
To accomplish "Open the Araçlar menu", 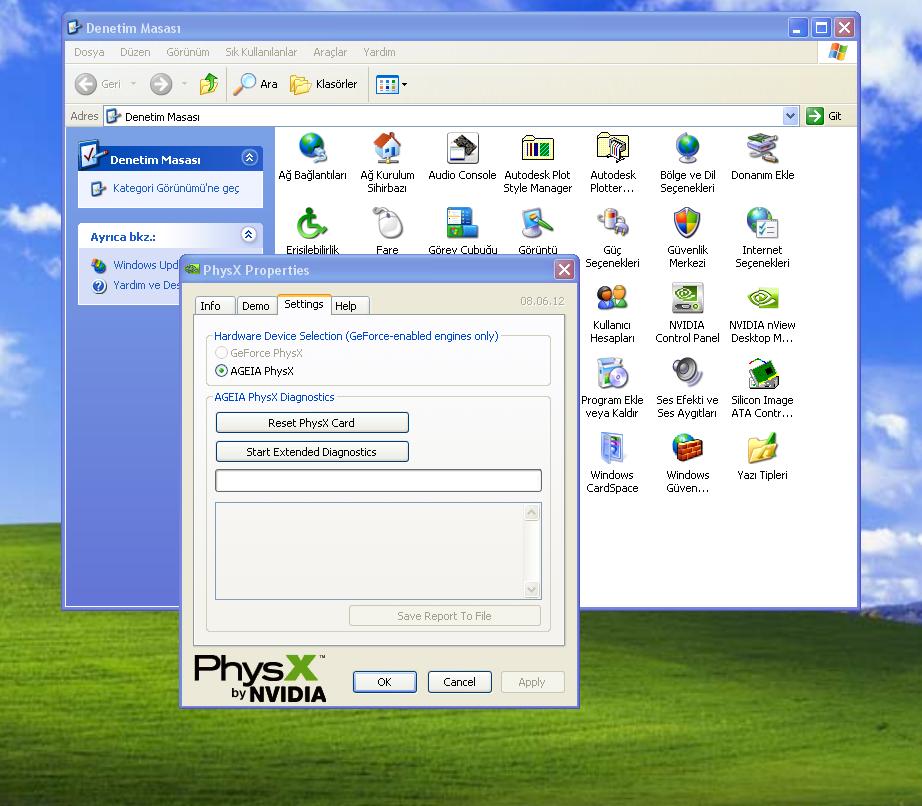I will [330, 52].
